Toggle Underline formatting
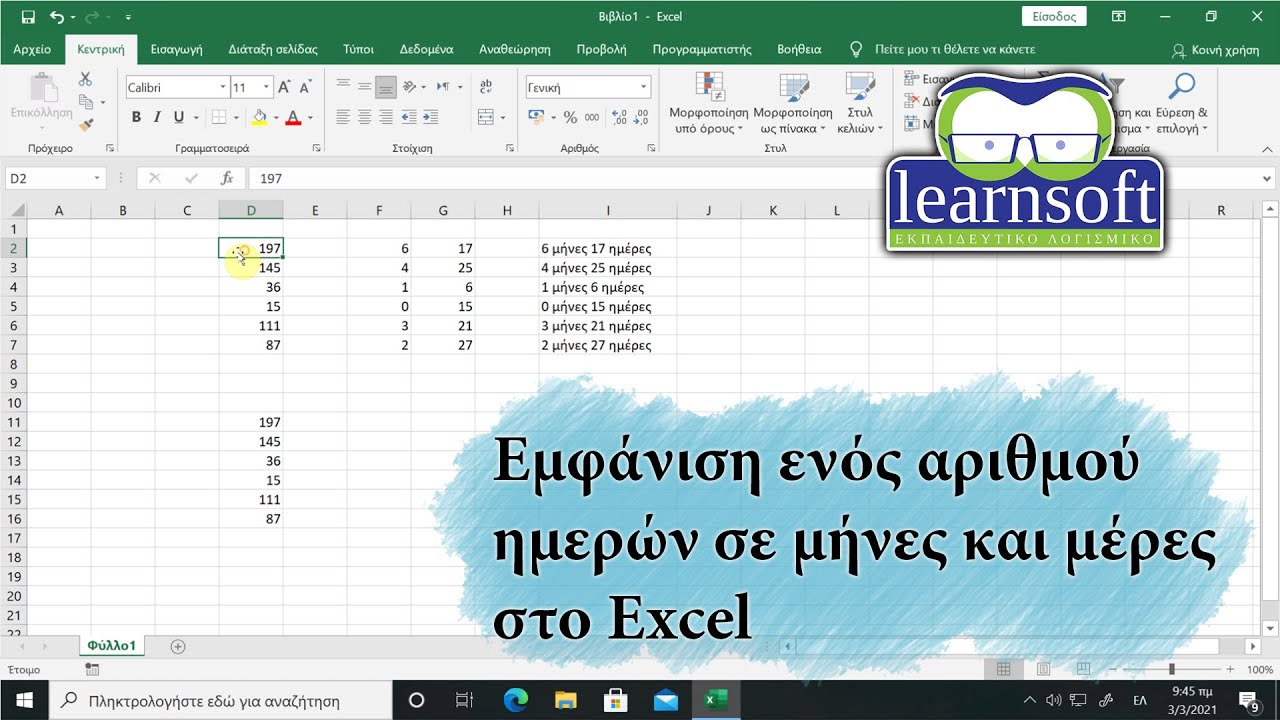This screenshot has height=720, width=1280. coord(179,117)
